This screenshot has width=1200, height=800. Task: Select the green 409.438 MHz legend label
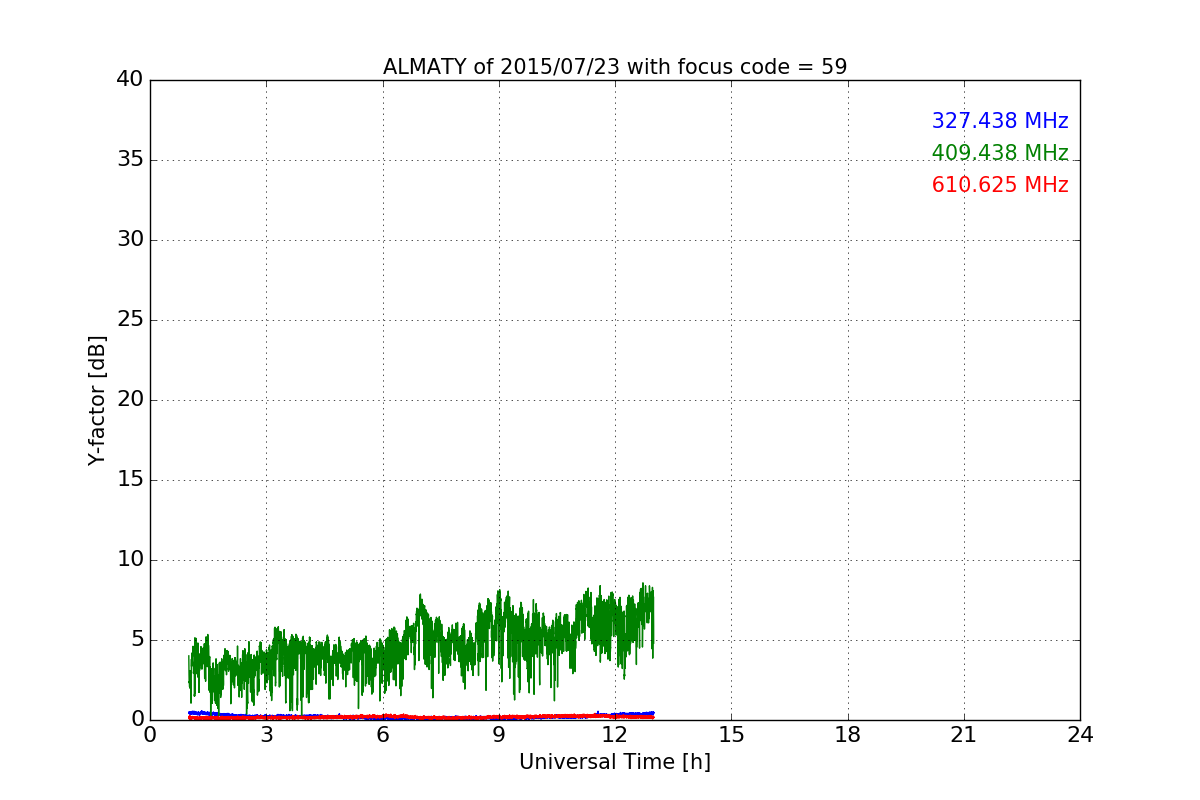pyautogui.click(x=1000, y=153)
